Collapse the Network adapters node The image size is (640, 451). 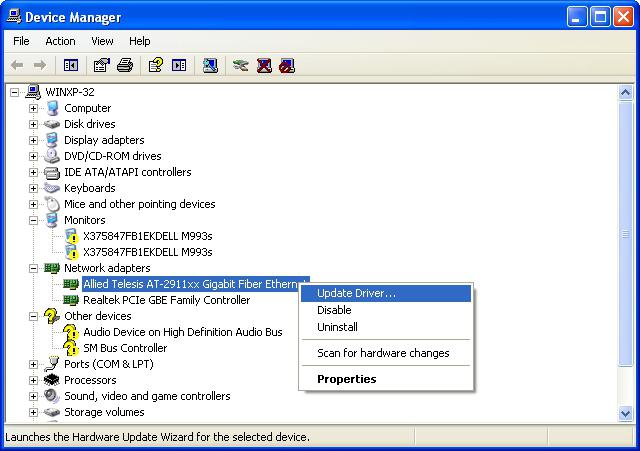[x=33, y=268]
